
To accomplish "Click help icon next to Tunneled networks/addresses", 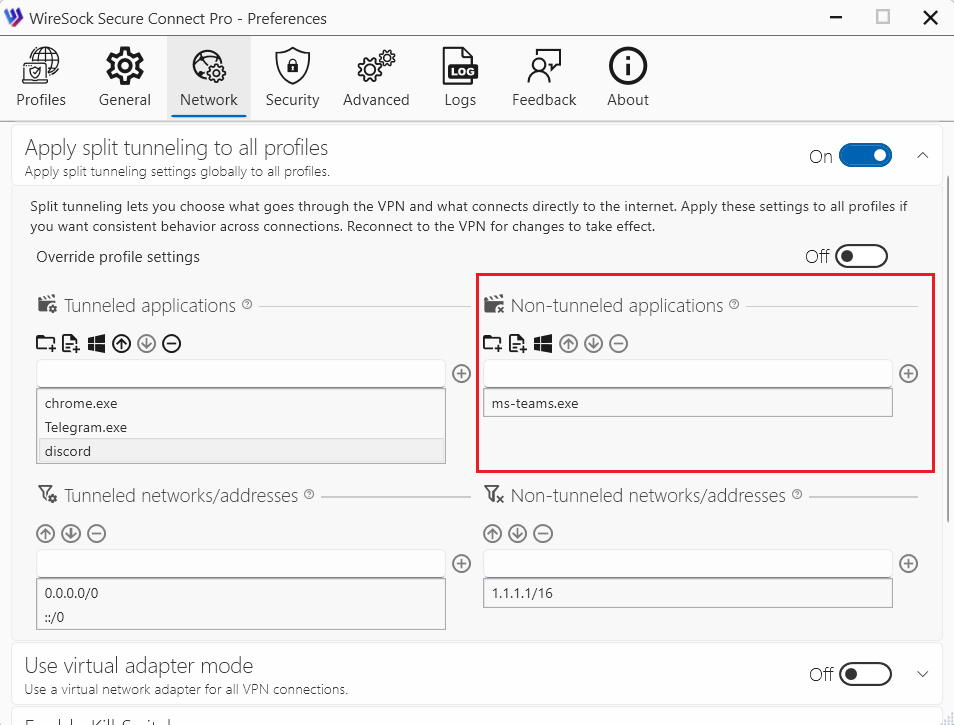I will coord(309,495).
